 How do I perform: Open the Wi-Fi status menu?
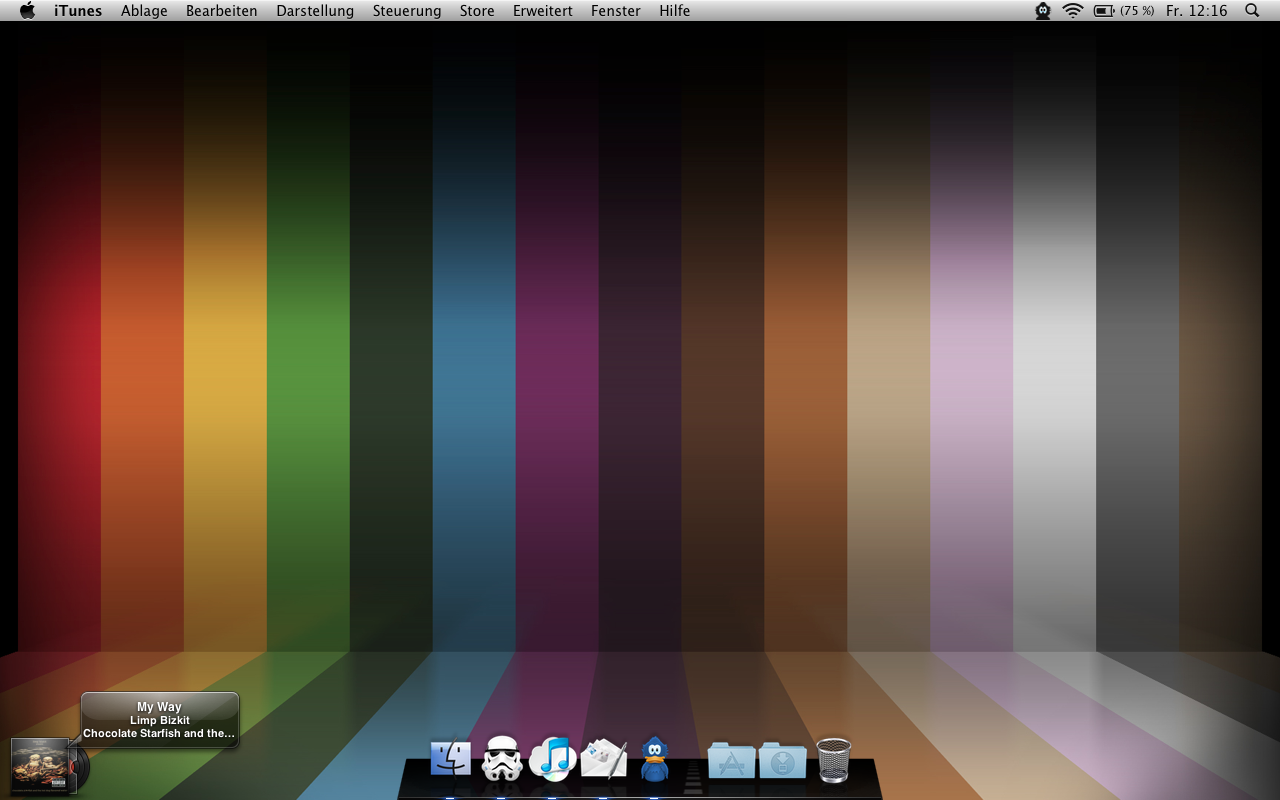[x=1073, y=11]
